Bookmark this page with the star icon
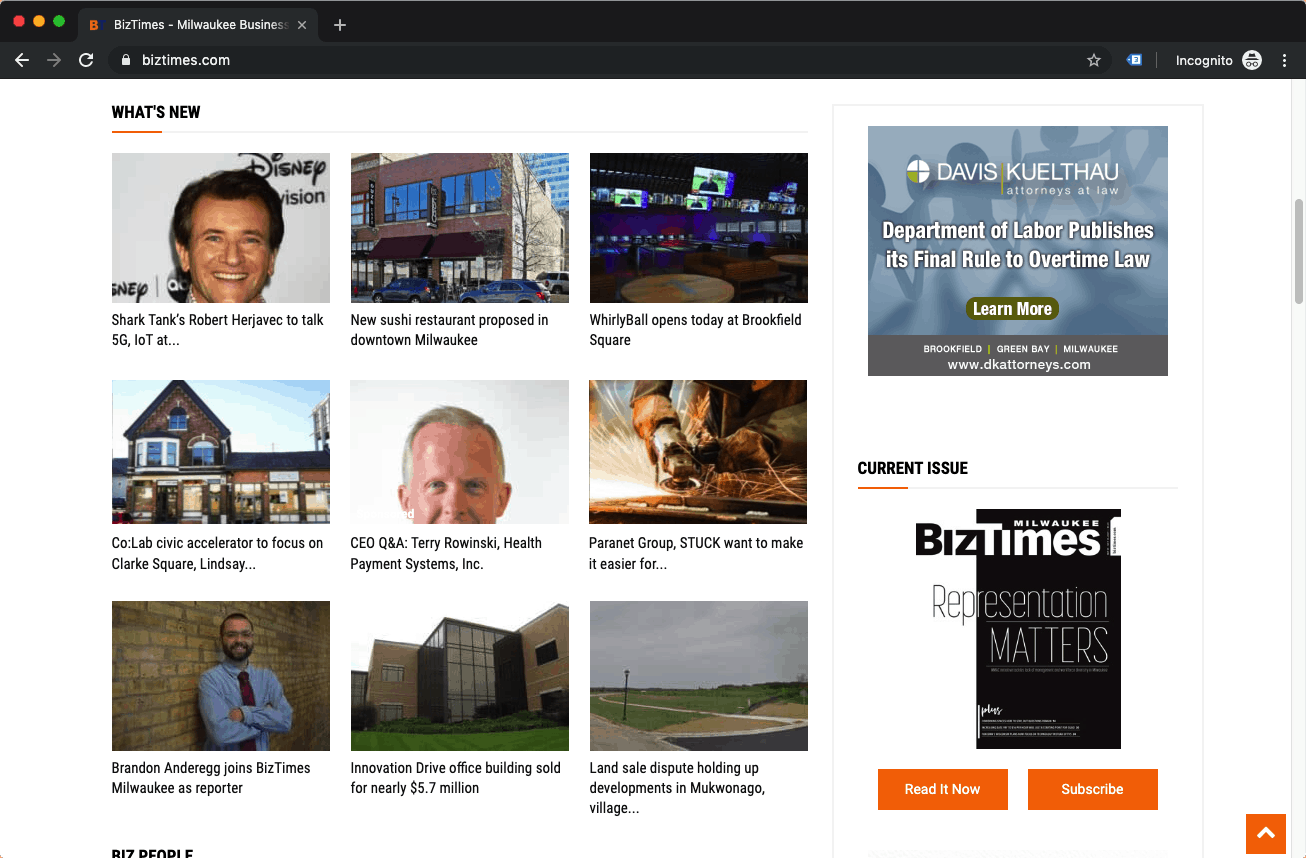Viewport: 1306px width, 858px height. 1094,60
